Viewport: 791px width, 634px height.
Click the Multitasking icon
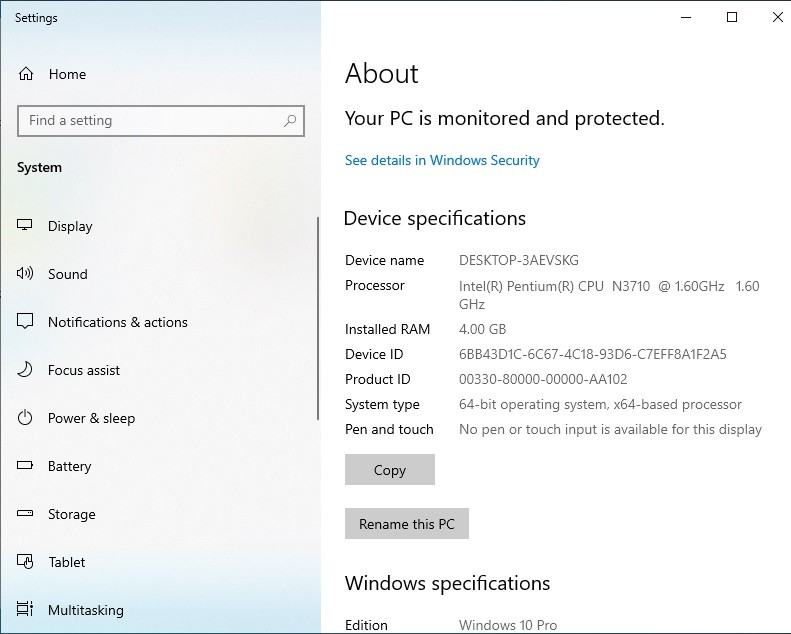[26, 610]
